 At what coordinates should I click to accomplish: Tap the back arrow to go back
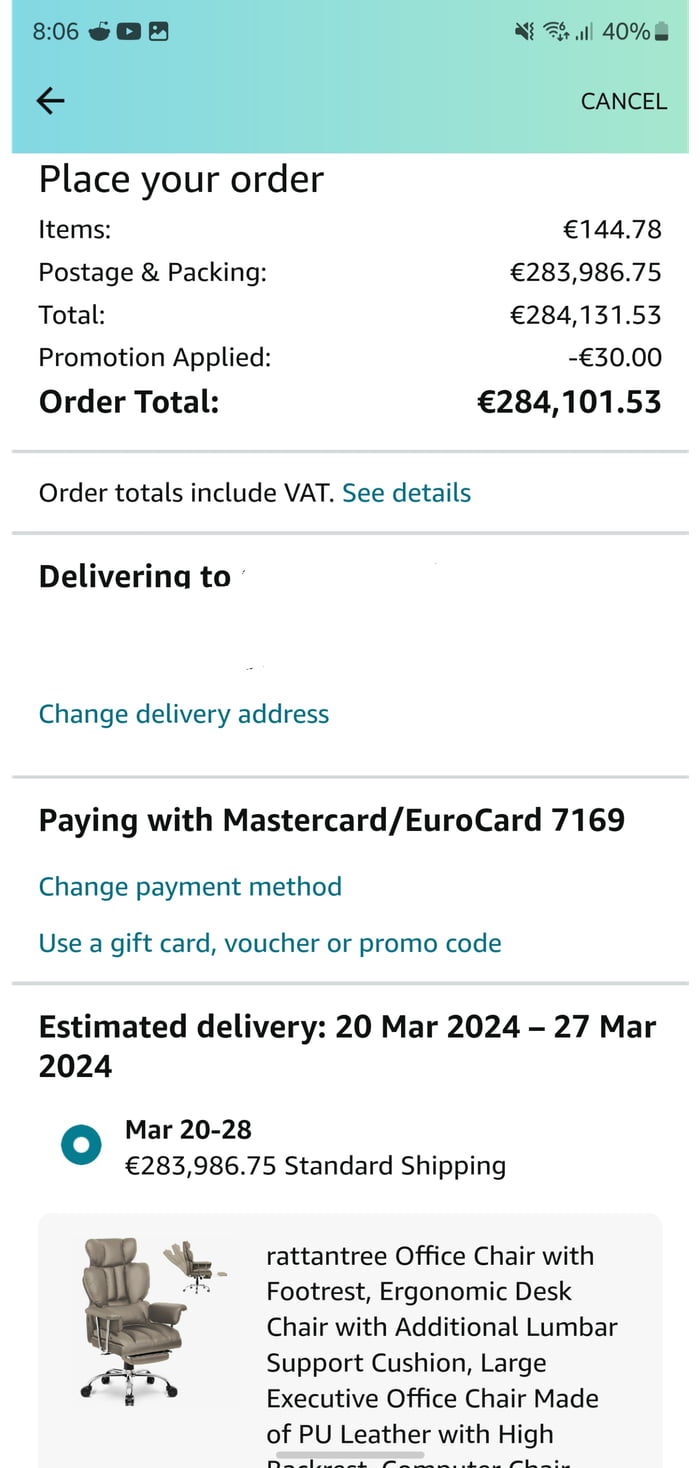click(x=49, y=101)
